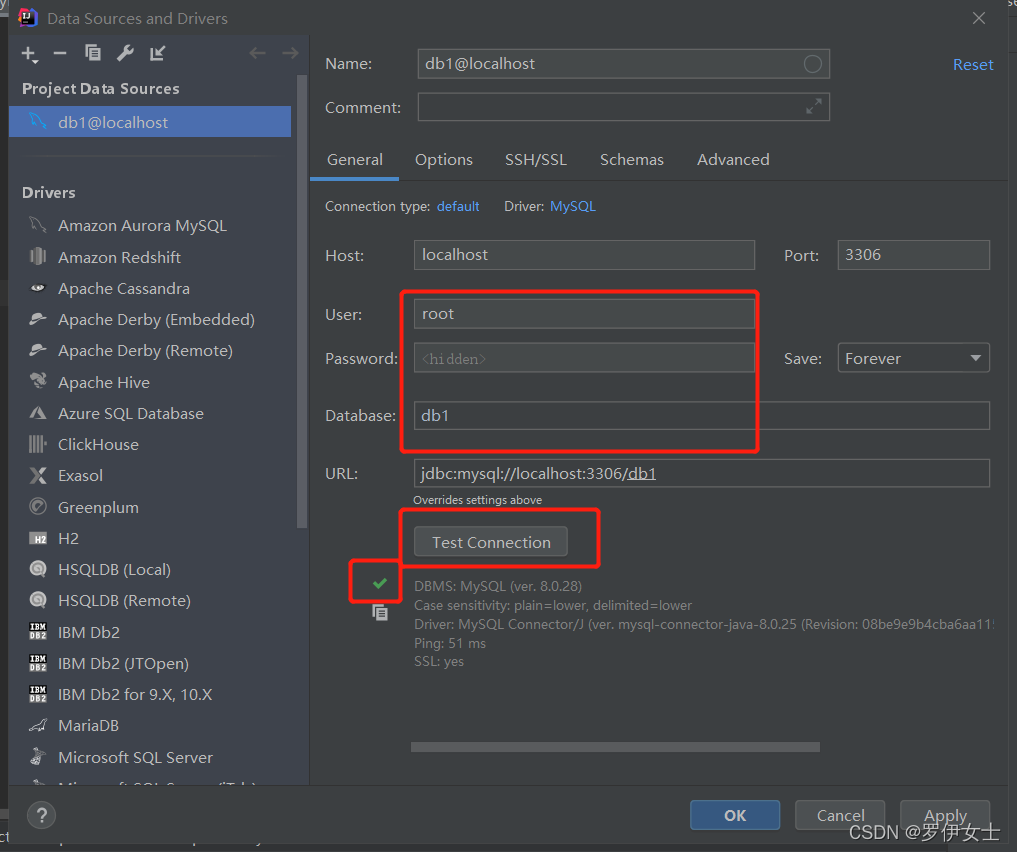Click the Reset link
1017x852 pixels.
(973, 65)
